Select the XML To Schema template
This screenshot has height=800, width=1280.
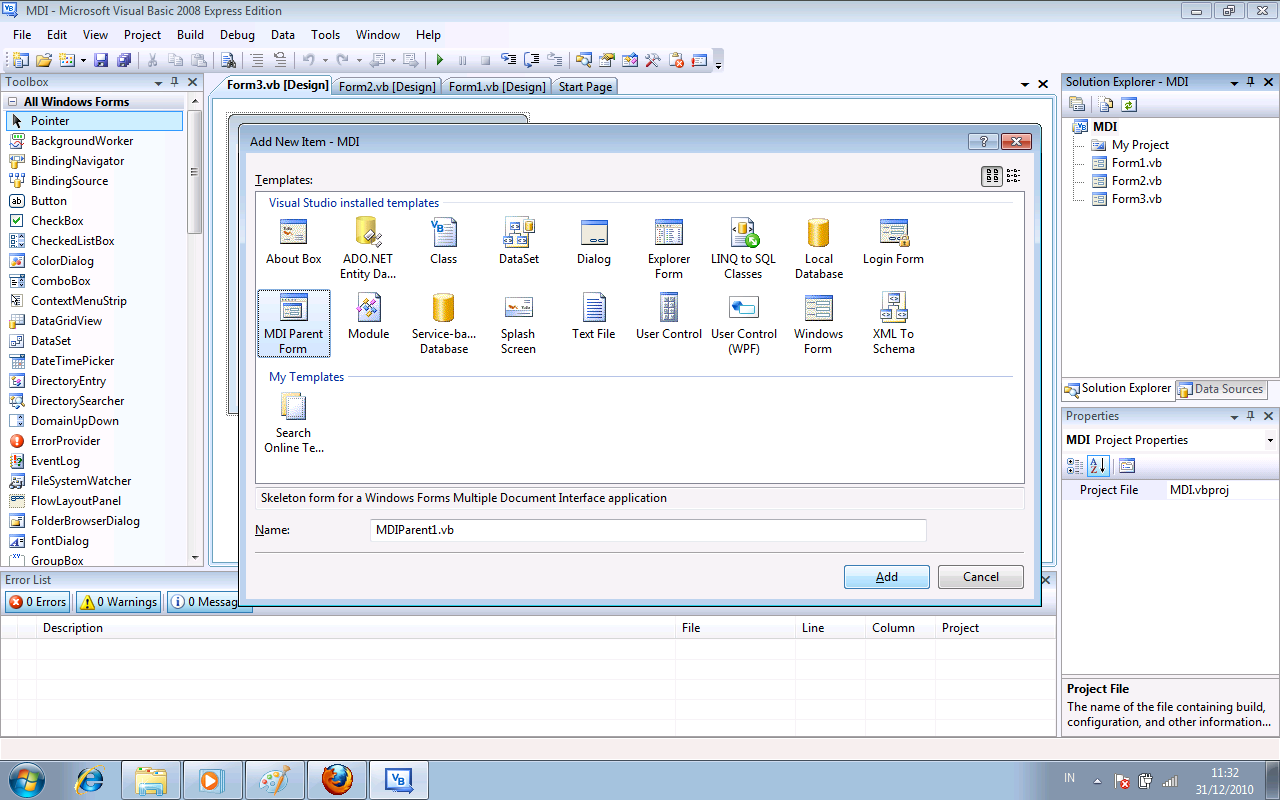(893, 324)
